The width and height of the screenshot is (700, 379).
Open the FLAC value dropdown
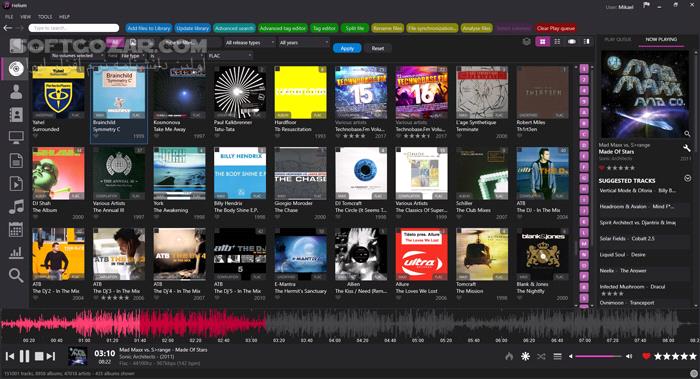pos(229,56)
